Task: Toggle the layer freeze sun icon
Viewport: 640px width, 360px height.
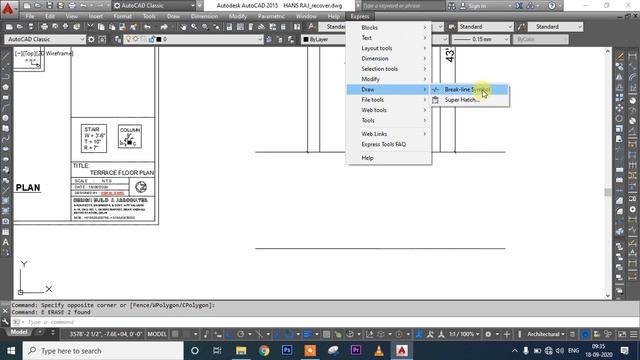Action: pyautogui.click(x=136, y=39)
